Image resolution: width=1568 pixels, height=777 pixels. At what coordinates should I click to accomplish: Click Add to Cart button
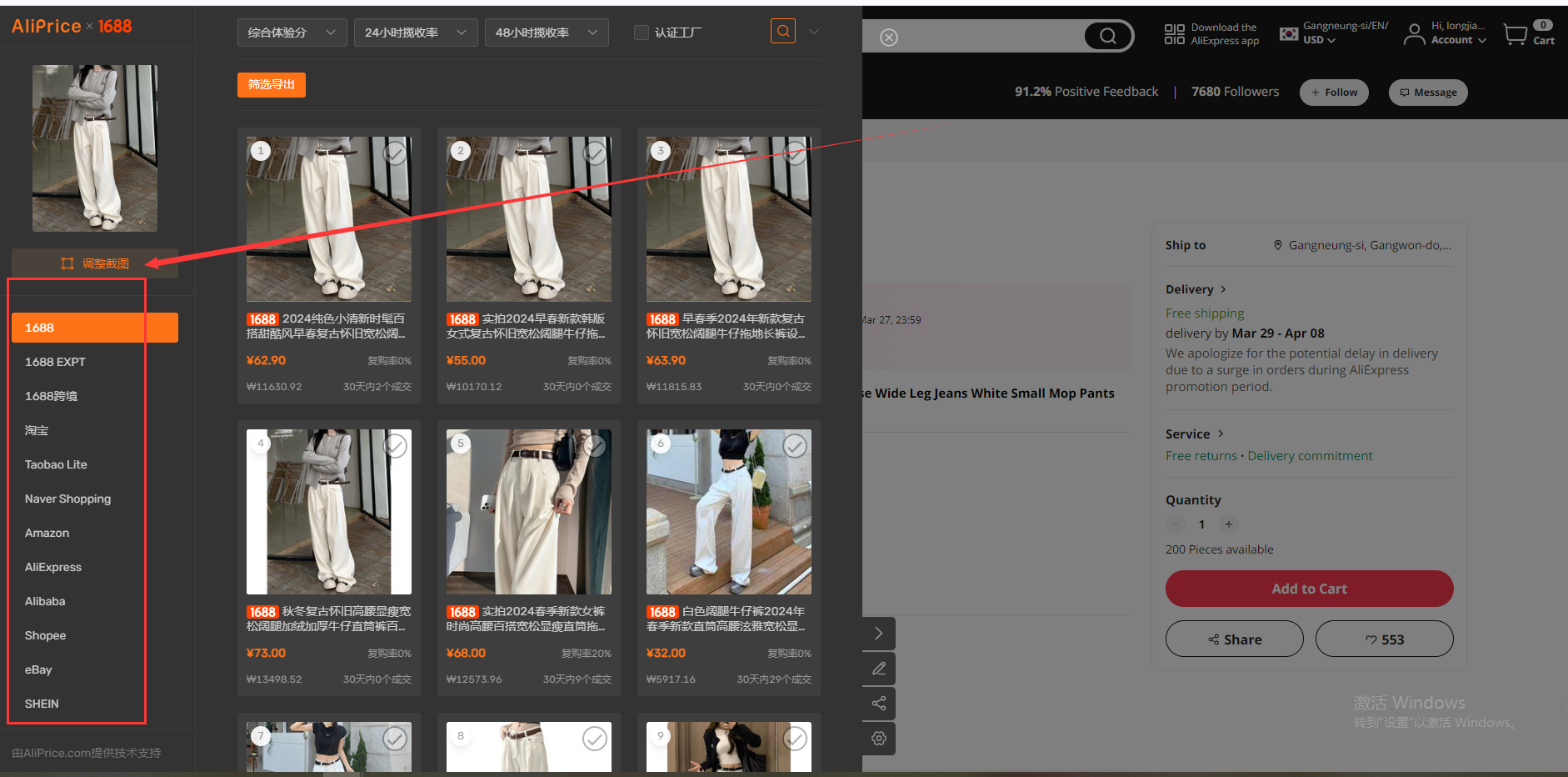(1309, 589)
